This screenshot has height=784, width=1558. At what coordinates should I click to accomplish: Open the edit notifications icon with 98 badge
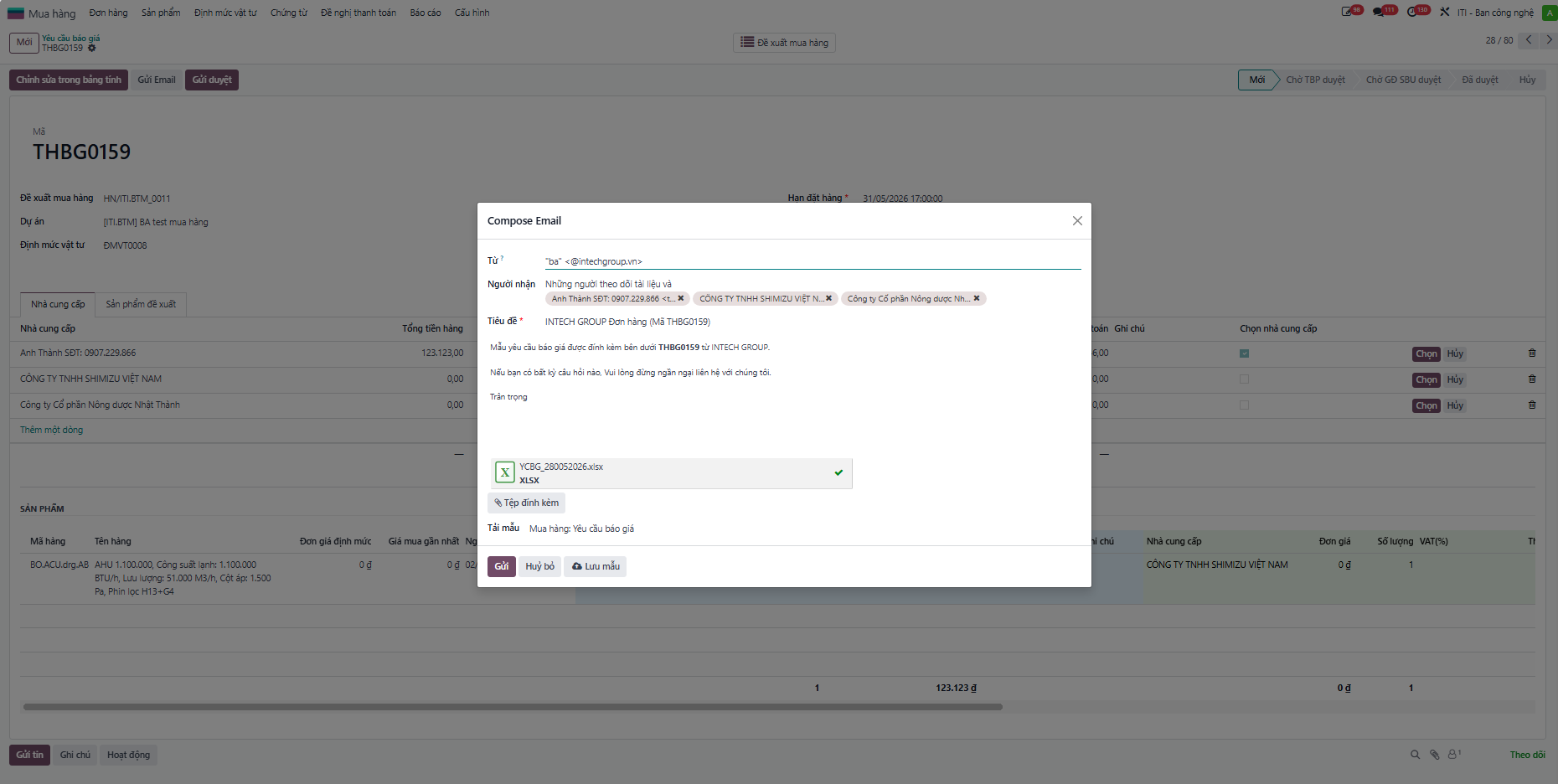pos(1351,12)
